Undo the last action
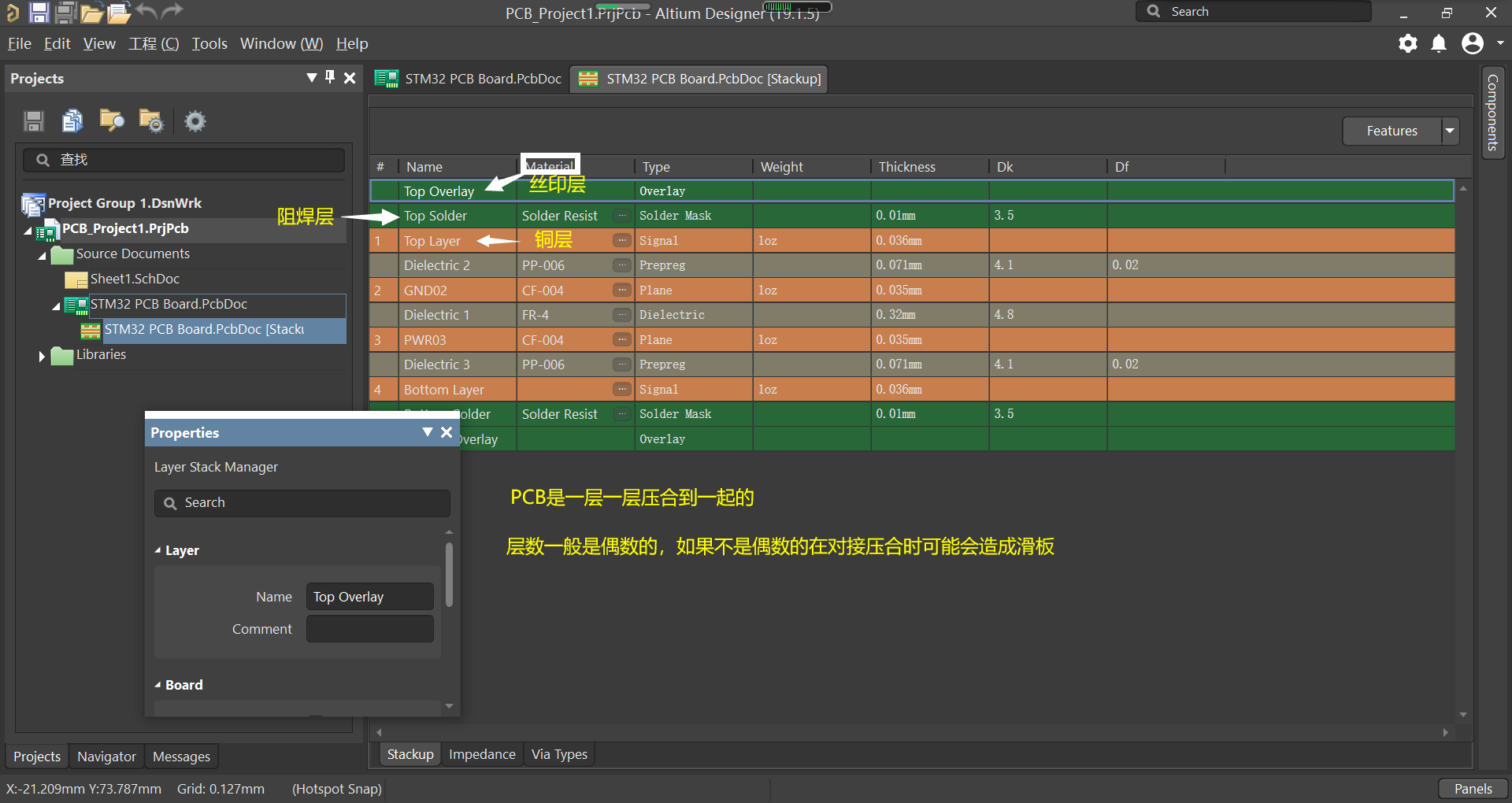 coord(146,11)
